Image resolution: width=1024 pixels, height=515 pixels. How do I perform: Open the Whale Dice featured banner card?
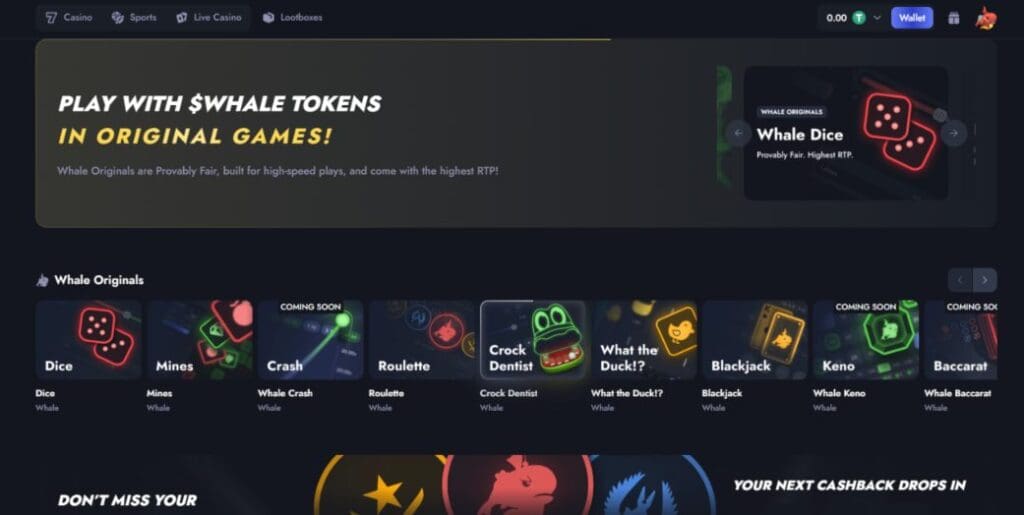point(846,133)
